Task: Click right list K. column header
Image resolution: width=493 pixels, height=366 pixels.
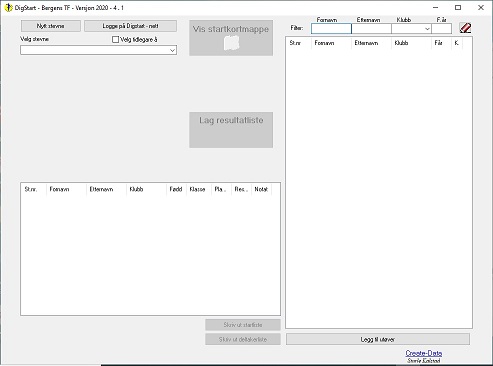Action: pos(457,43)
